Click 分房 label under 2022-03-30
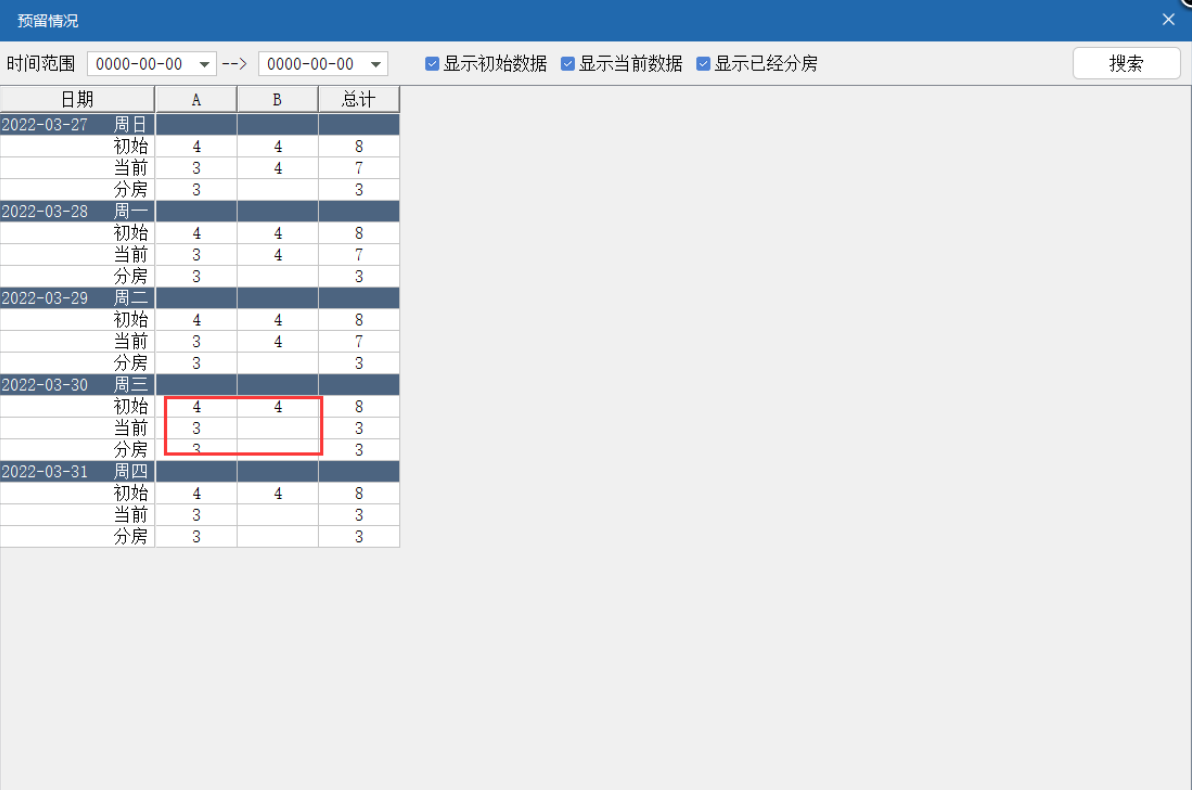The height and width of the screenshot is (790, 1192). click(131, 449)
